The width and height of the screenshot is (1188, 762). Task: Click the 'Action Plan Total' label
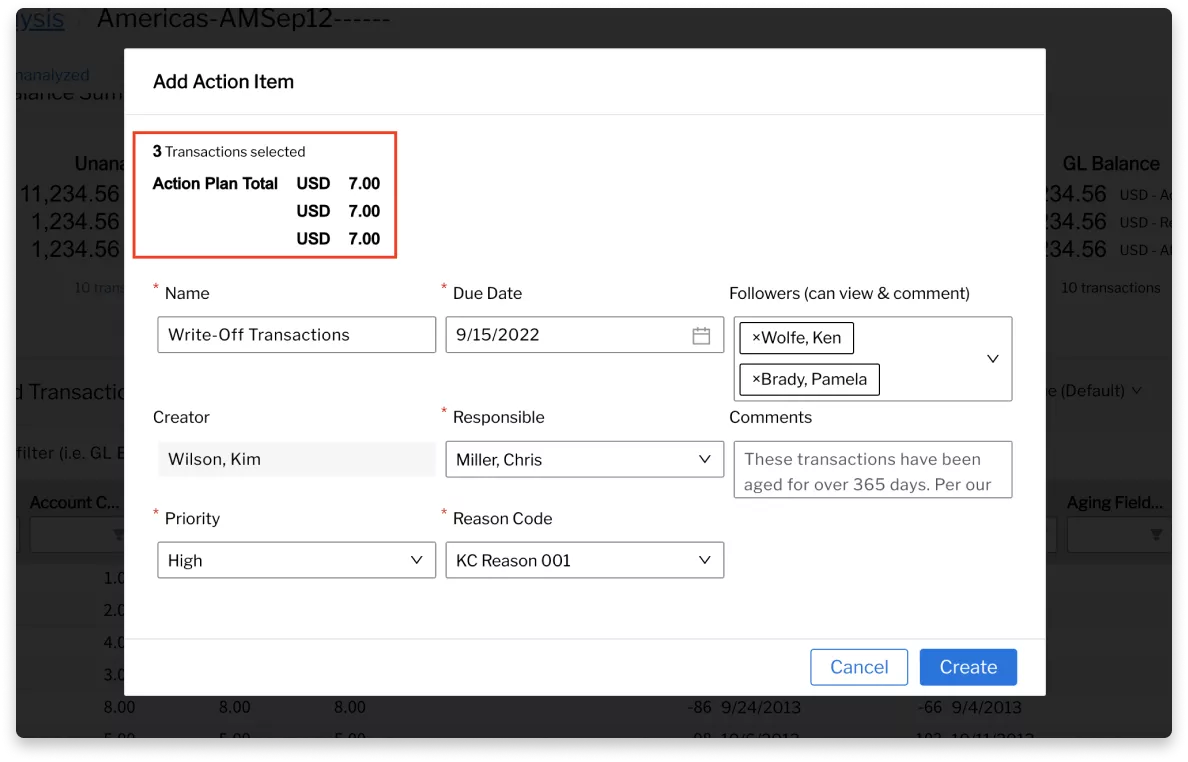coord(215,183)
